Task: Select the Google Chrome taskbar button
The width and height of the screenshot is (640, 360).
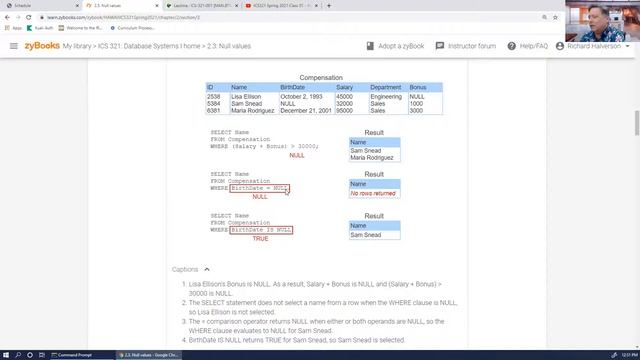Action: point(149,355)
